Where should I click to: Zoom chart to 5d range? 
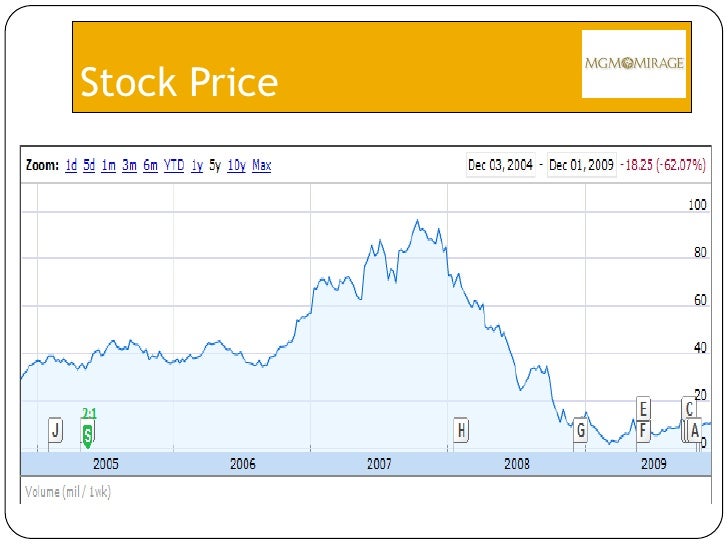pyautogui.click(x=89, y=165)
